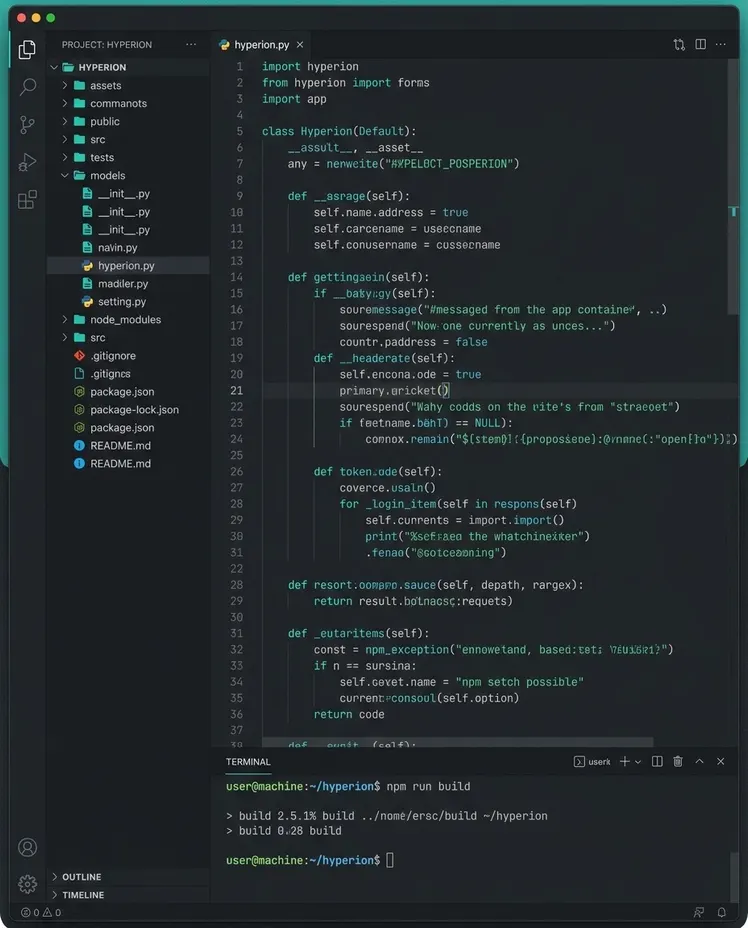Viewport: 748px width, 928px height.
Task: Open the Source Control view icon
Action: click(x=27, y=124)
